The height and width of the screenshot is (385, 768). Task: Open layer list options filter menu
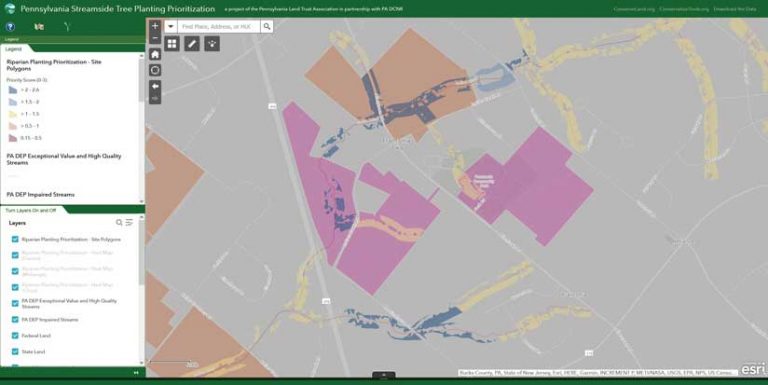[129, 223]
